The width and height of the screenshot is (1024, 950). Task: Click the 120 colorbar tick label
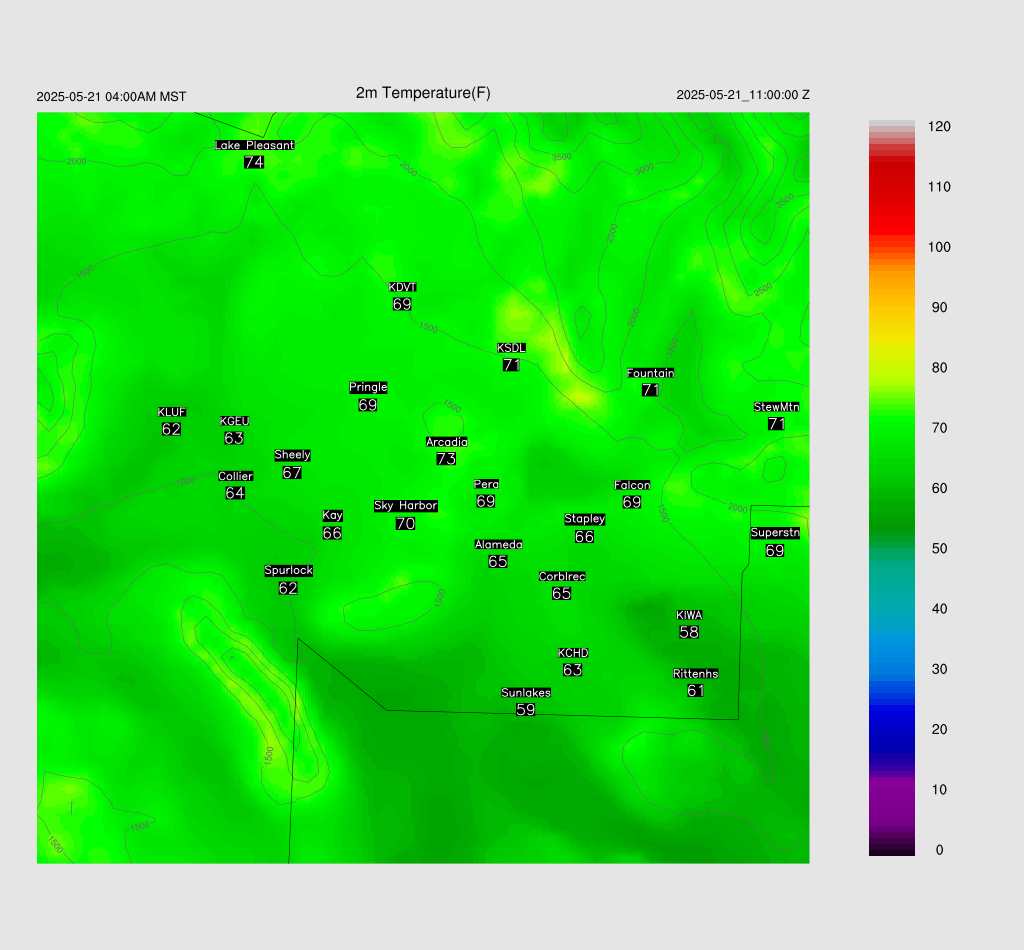[939, 127]
